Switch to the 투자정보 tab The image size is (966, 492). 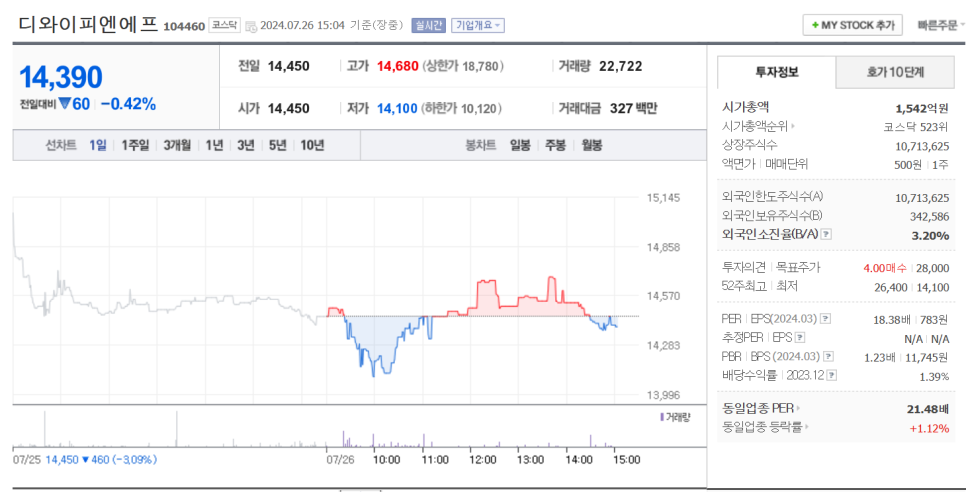(776, 72)
